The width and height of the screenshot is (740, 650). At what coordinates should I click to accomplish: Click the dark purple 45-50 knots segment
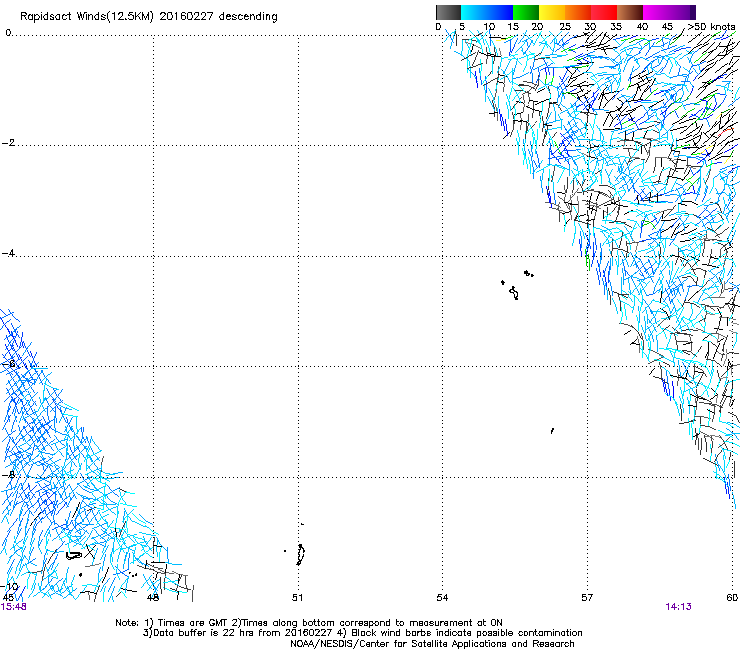pyautogui.click(x=682, y=12)
